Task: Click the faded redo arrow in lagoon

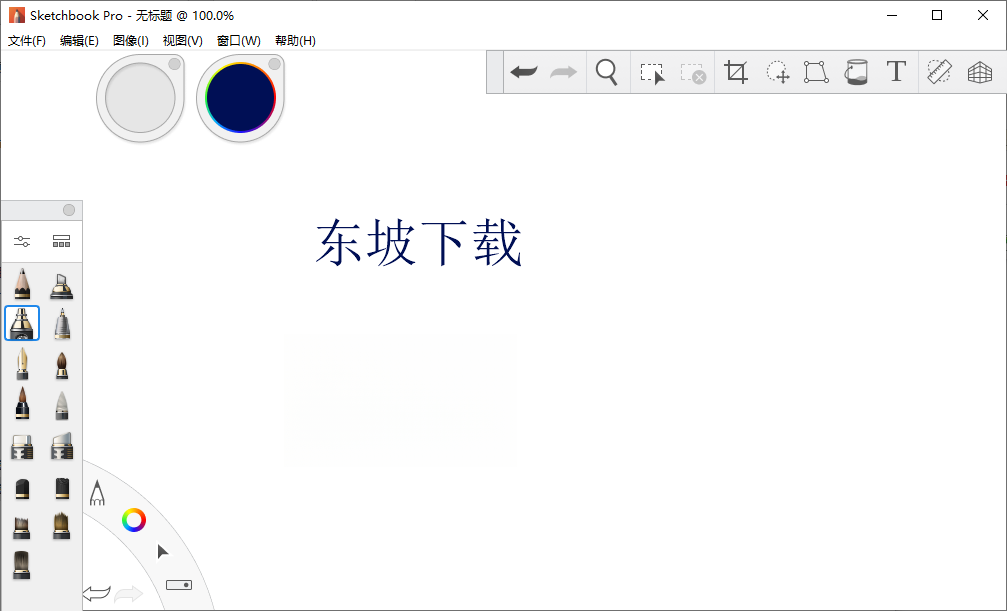Action: click(128, 593)
